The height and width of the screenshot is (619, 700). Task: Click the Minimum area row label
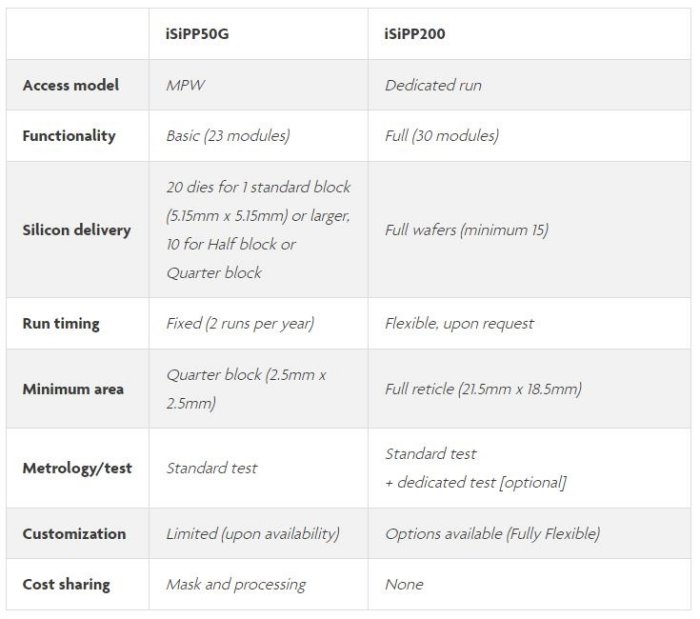click(x=73, y=388)
